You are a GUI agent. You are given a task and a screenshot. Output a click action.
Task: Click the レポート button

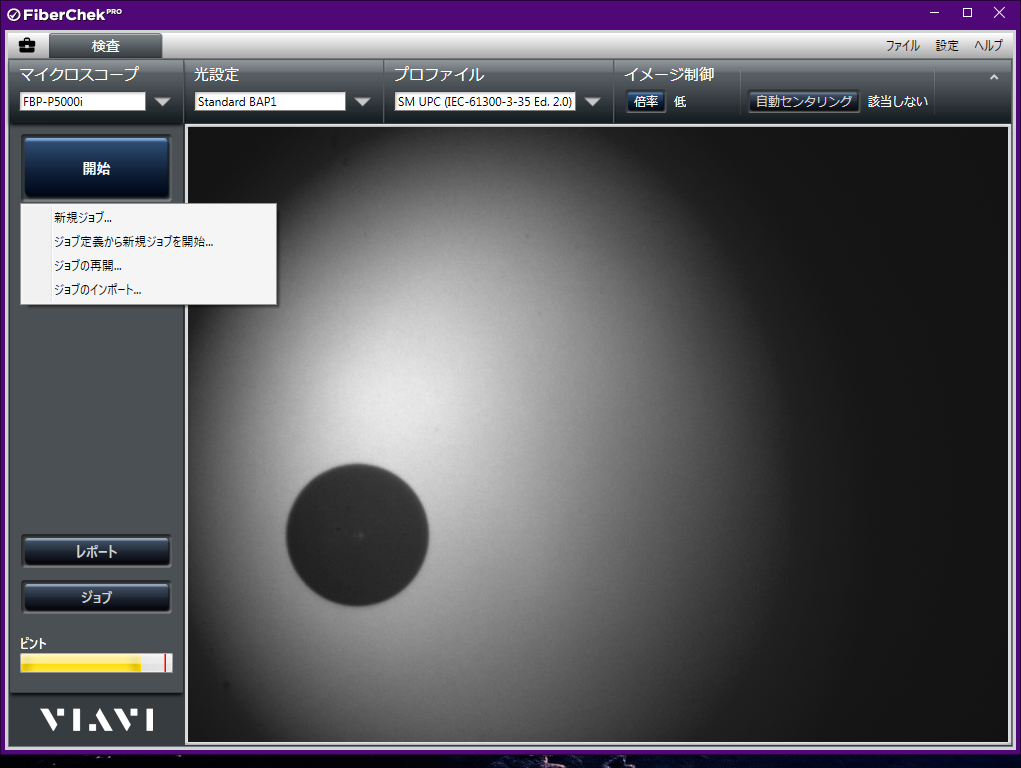[96, 551]
